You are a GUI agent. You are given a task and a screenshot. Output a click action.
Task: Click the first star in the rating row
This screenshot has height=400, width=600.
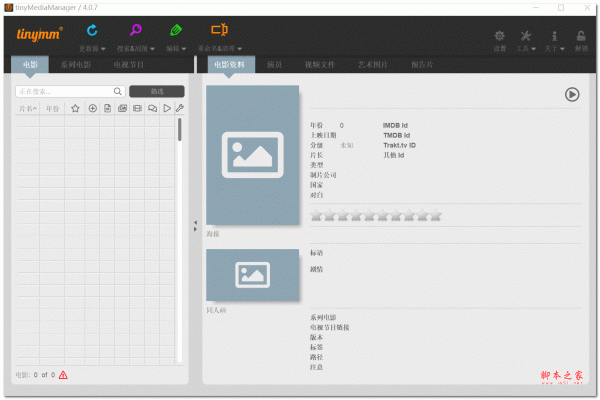tap(316, 216)
